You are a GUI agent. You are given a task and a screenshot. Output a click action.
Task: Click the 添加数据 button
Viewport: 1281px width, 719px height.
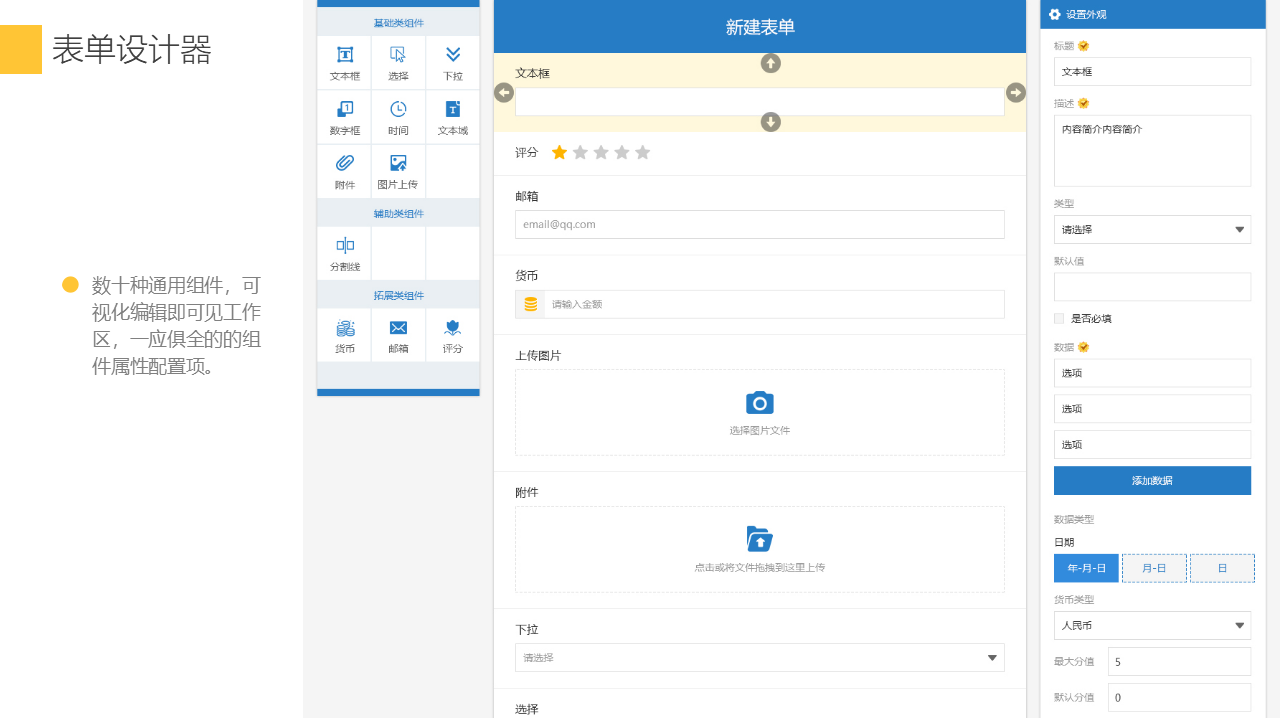[x=1152, y=480]
